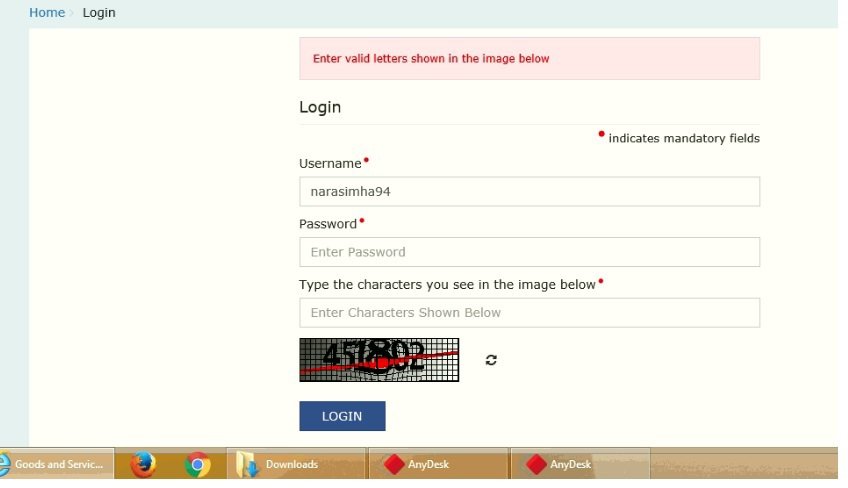
Task: Click the Login breadcrumb item
Action: tap(99, 13)
